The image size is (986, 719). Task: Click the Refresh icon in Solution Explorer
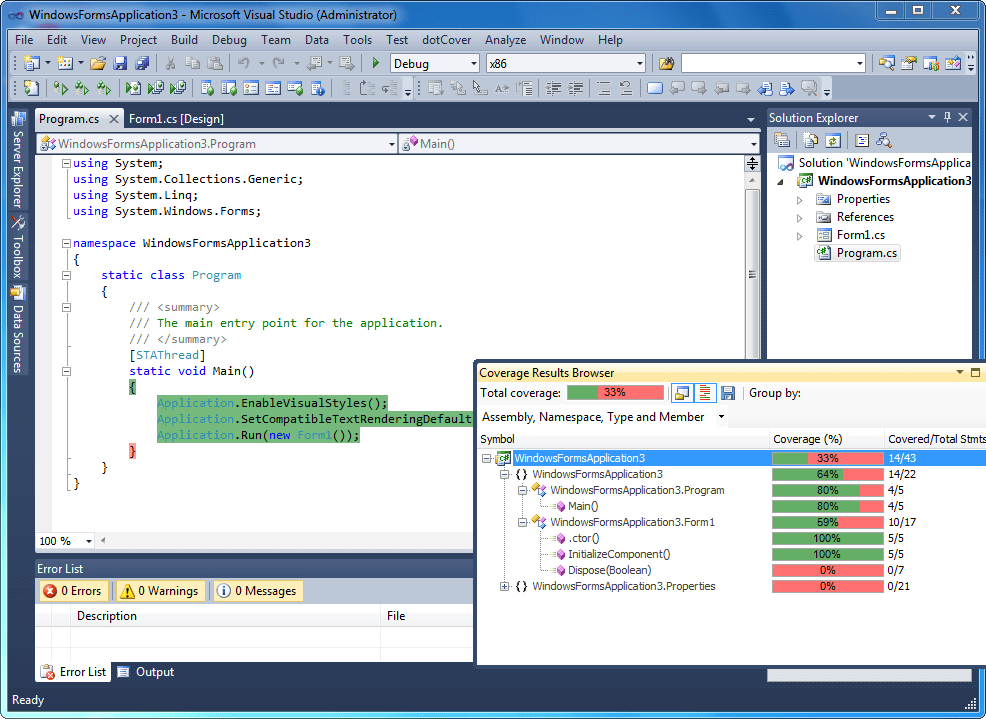point(832,141)
